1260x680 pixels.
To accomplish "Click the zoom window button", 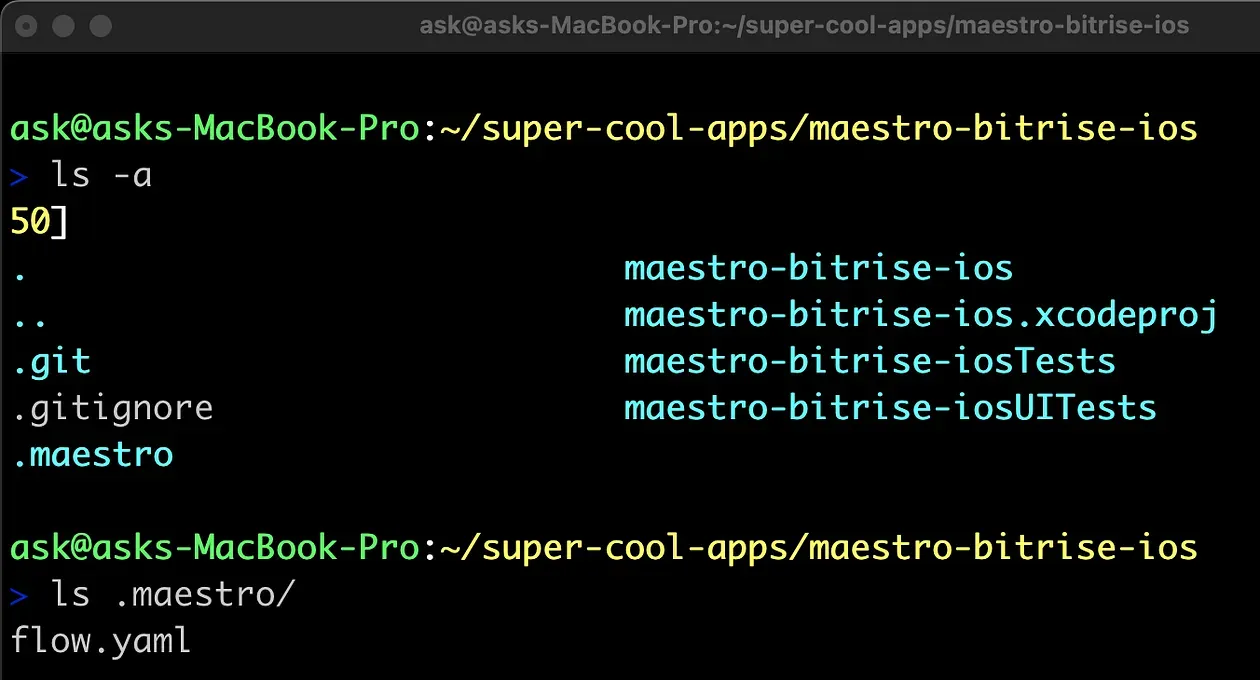I will [102, 26].
